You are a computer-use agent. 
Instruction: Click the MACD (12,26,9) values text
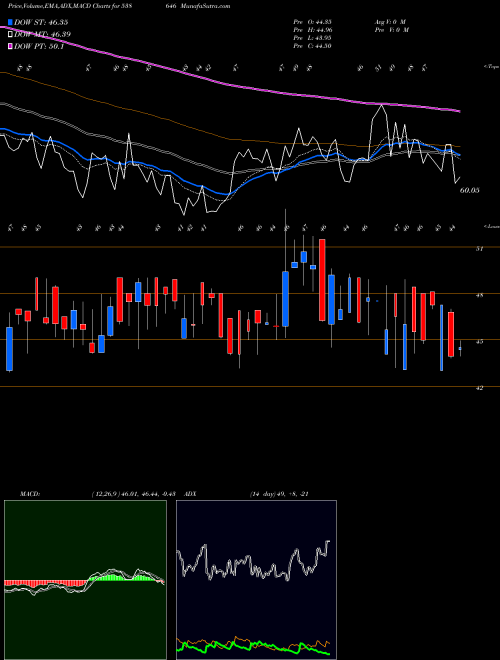point(133,494)
